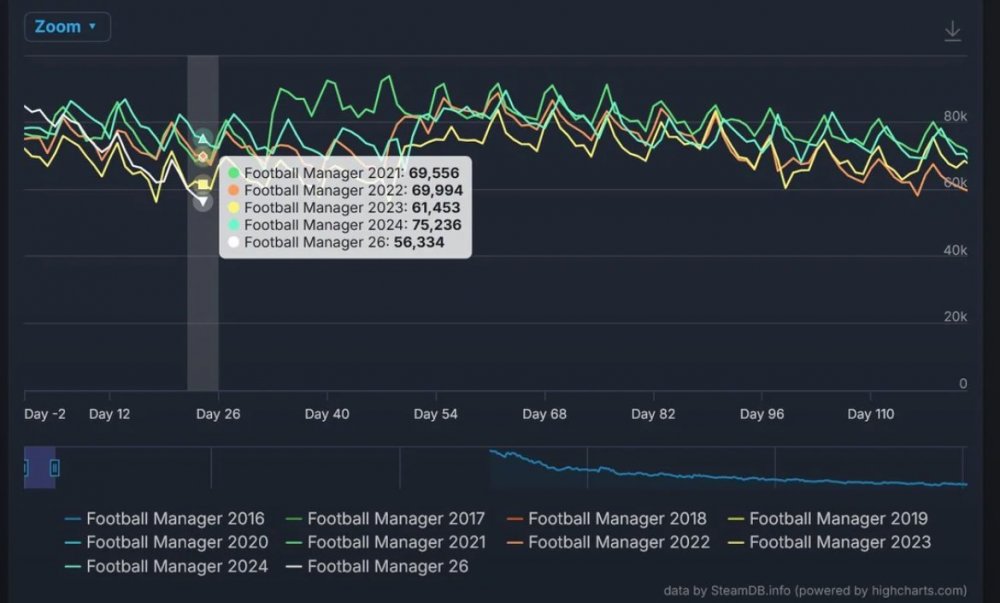Hide the Football Manager 2018 series
This screenshot has width=1000, height=603.
click(607, 518)
